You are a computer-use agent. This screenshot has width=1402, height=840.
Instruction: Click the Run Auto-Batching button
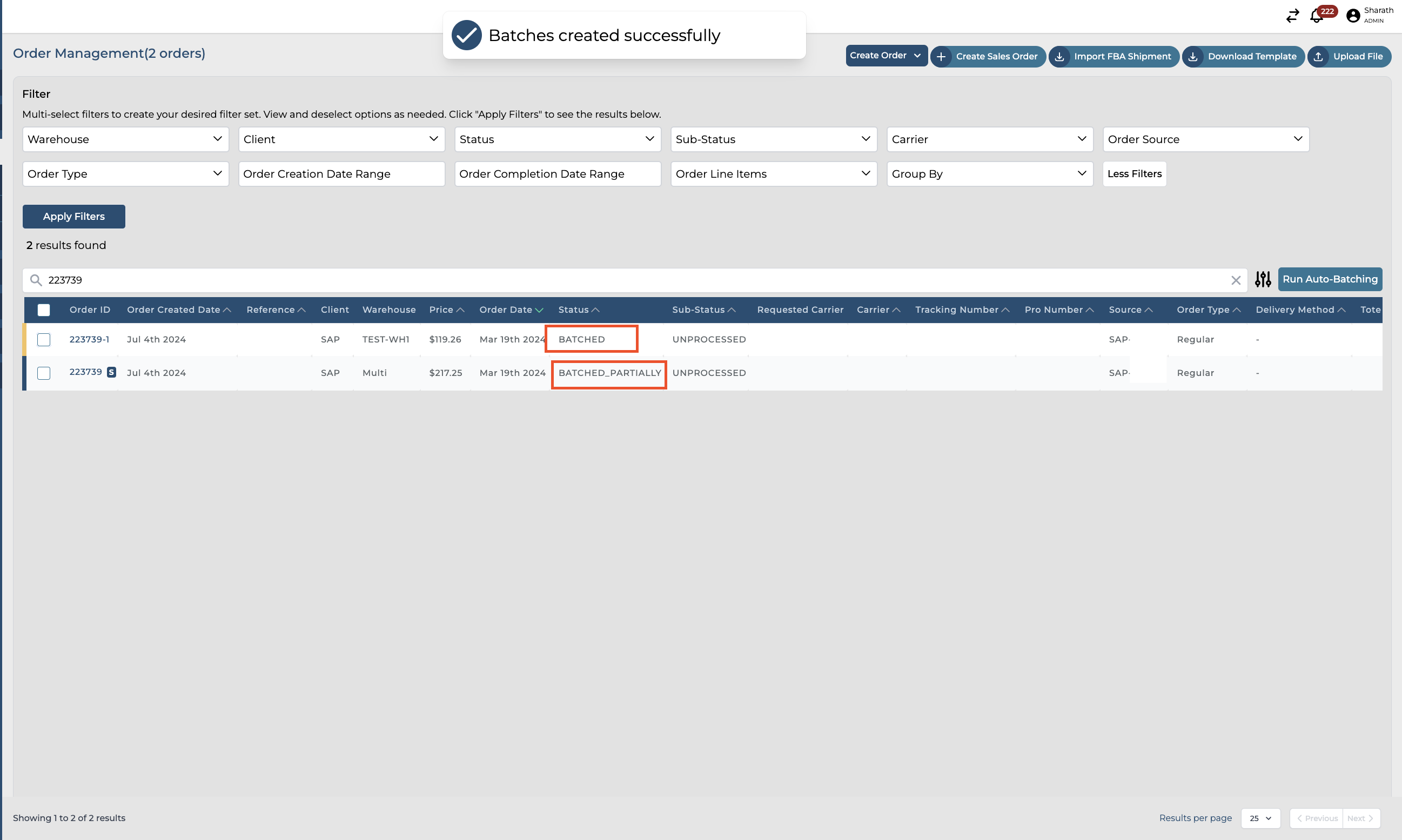[x=1330, y=279]
